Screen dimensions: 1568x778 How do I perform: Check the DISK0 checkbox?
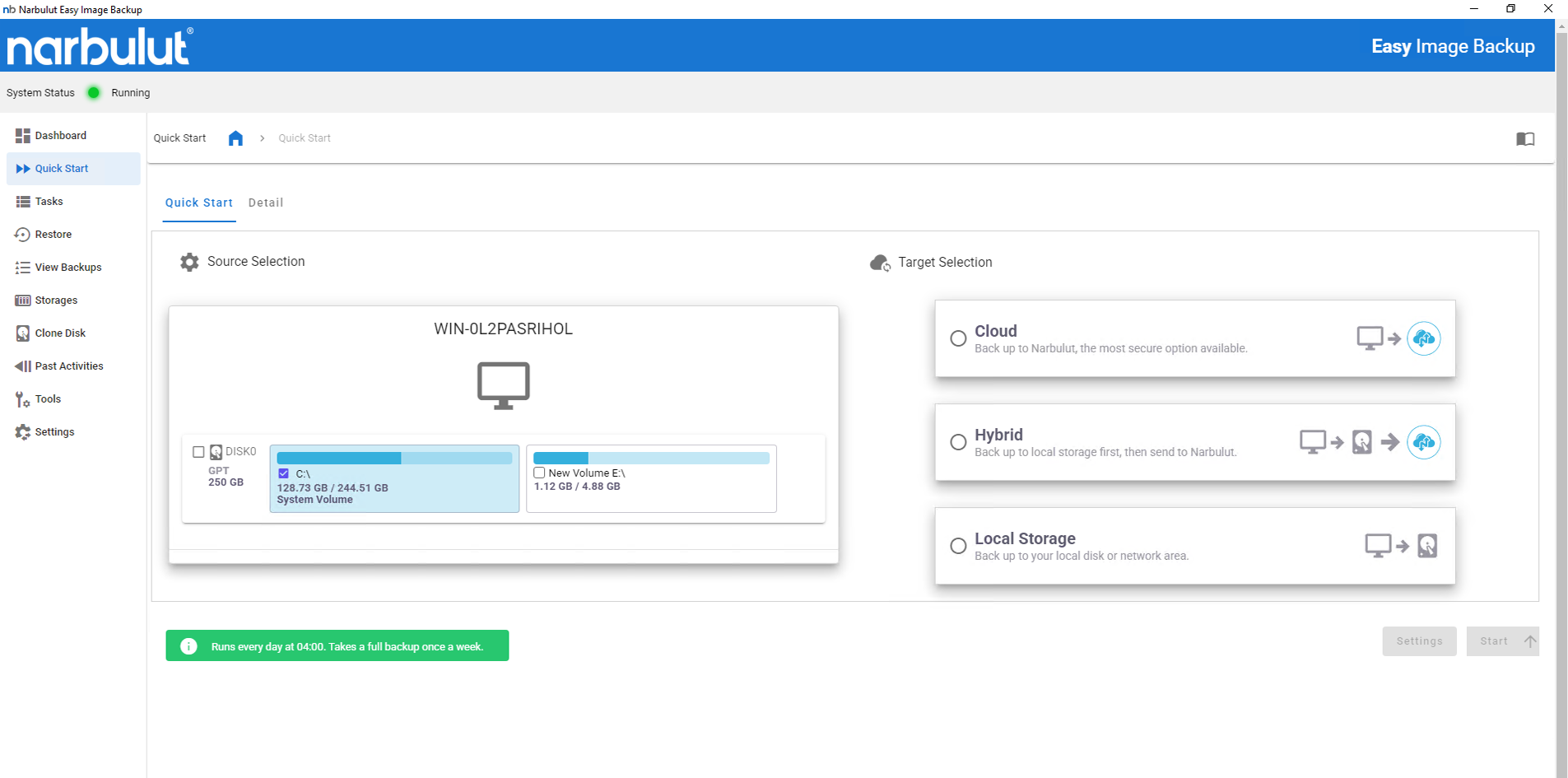point(198,452)
